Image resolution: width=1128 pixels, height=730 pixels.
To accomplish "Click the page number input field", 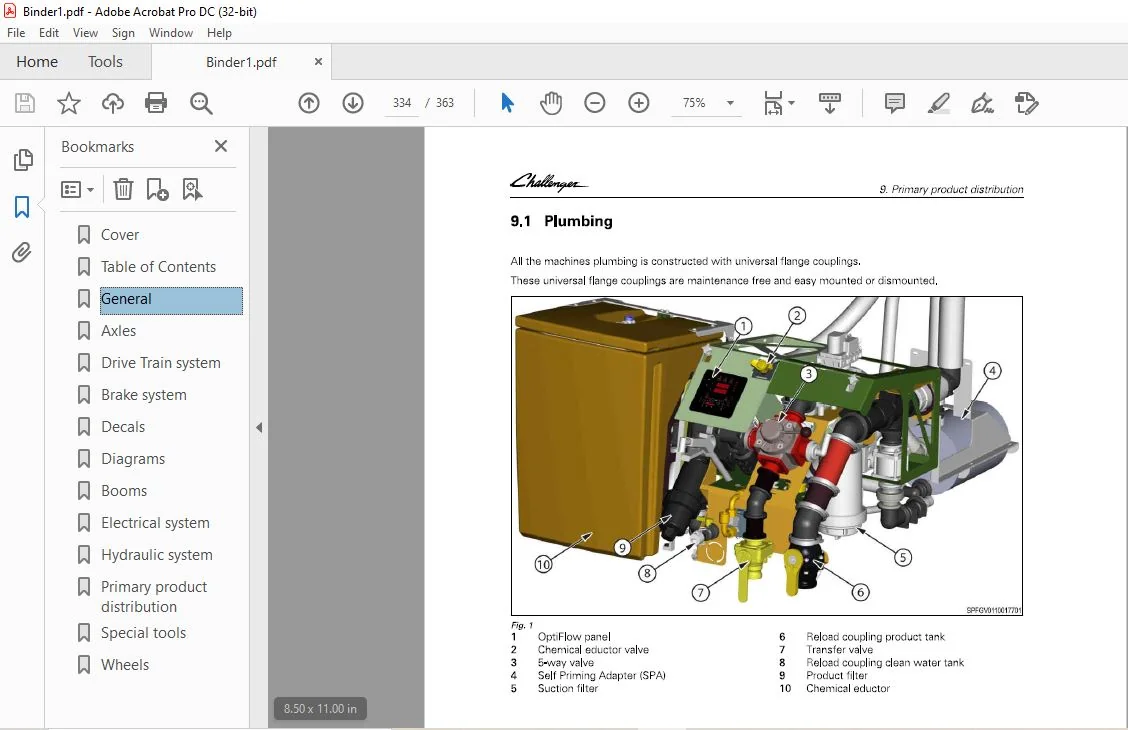I will 402,103.
